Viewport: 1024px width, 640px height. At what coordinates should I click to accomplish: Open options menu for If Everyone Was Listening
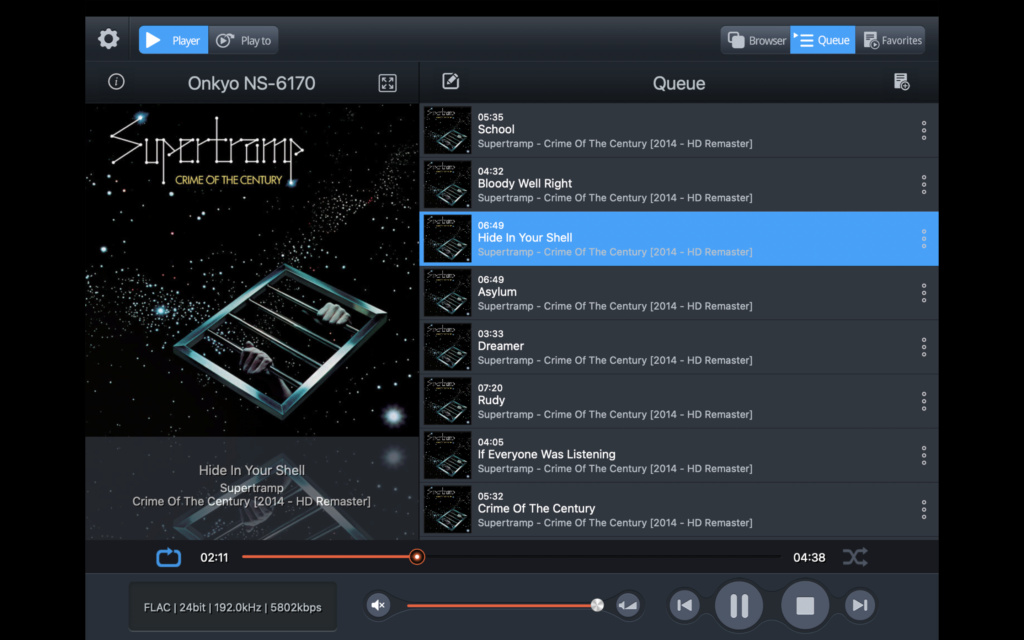click(x=923, y=455)
